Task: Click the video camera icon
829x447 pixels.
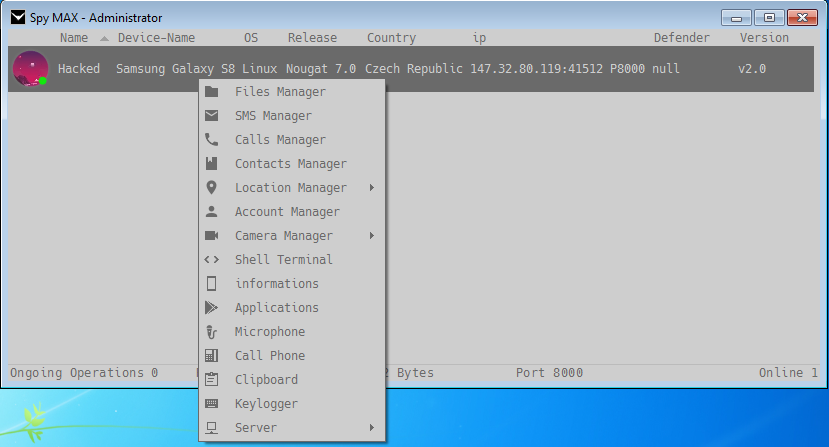Action: (211, 235)
